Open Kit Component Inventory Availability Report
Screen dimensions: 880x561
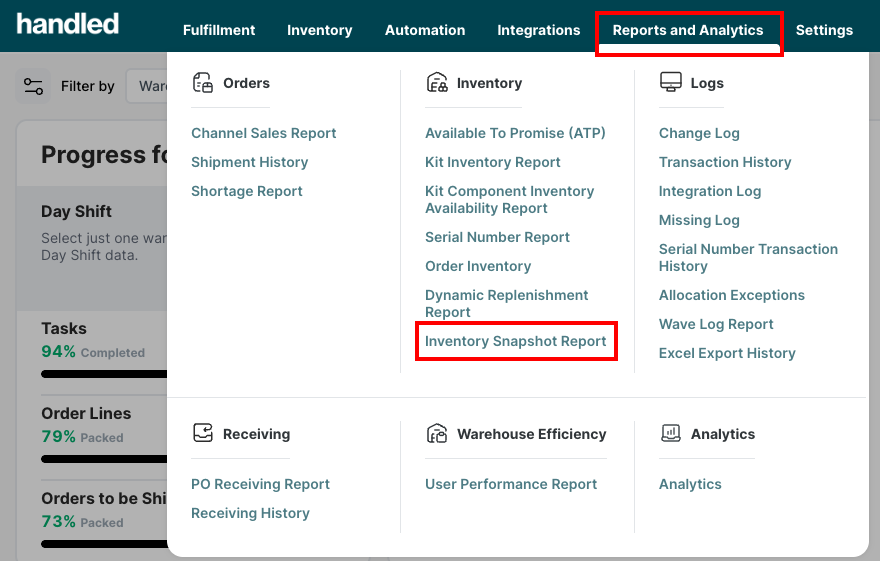pyautogui.click(x=510, y=200)
